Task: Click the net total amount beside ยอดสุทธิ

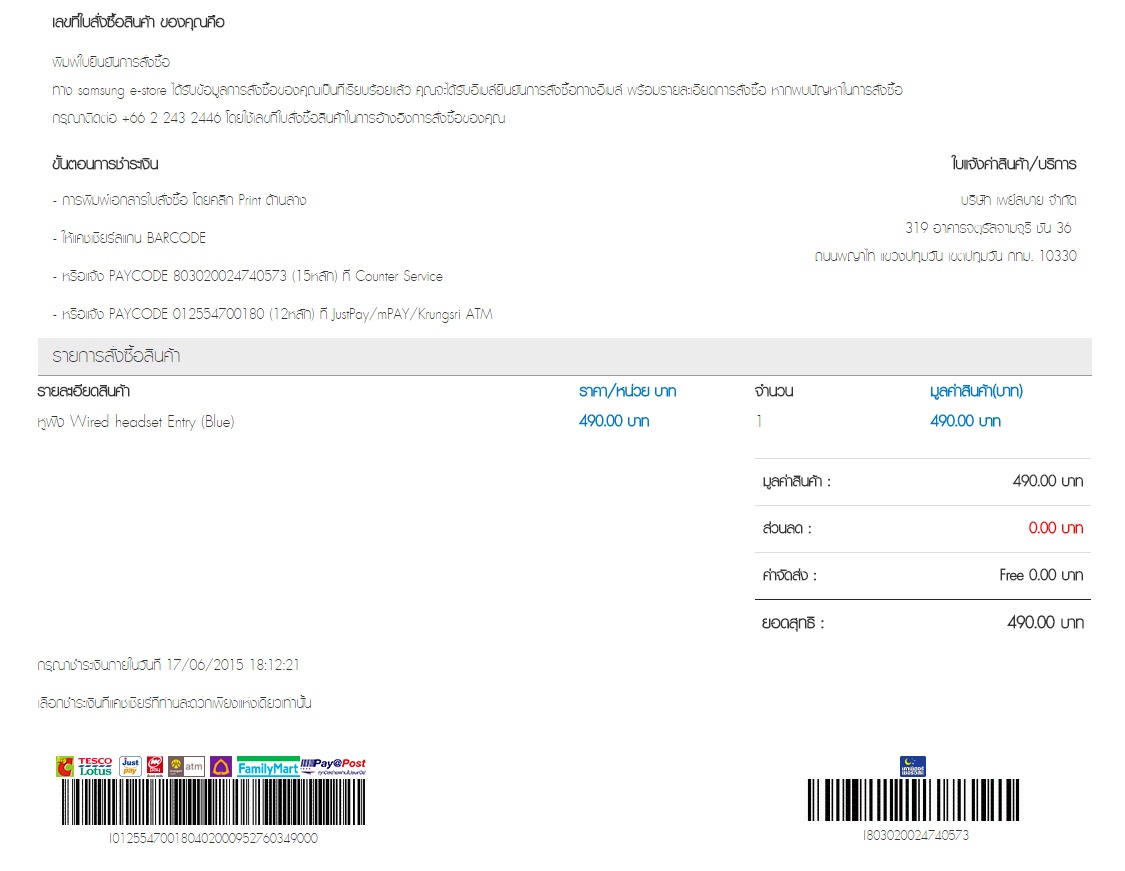Action: coord(1045,622)
